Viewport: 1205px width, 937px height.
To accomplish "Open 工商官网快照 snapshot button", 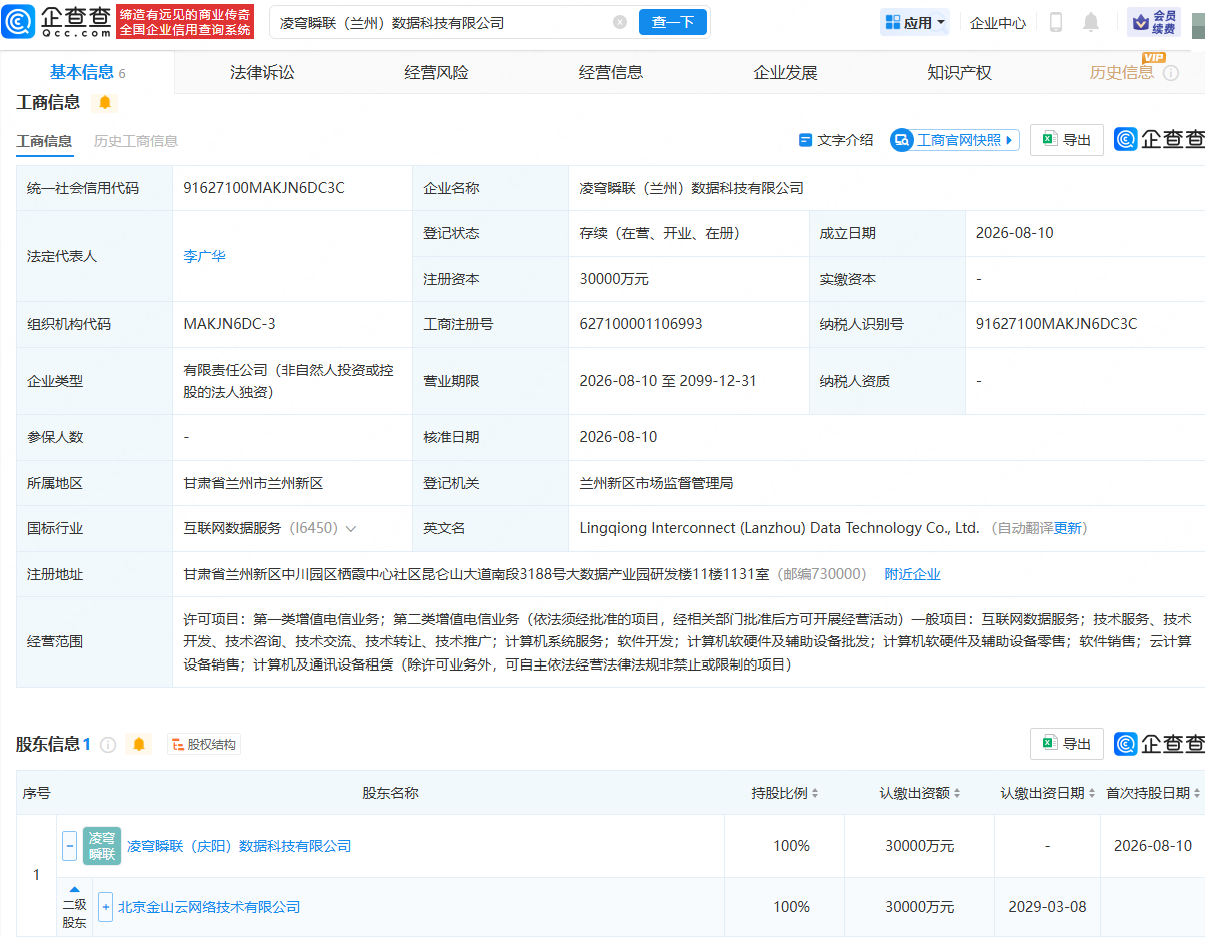I will click(x=955, y=140).
